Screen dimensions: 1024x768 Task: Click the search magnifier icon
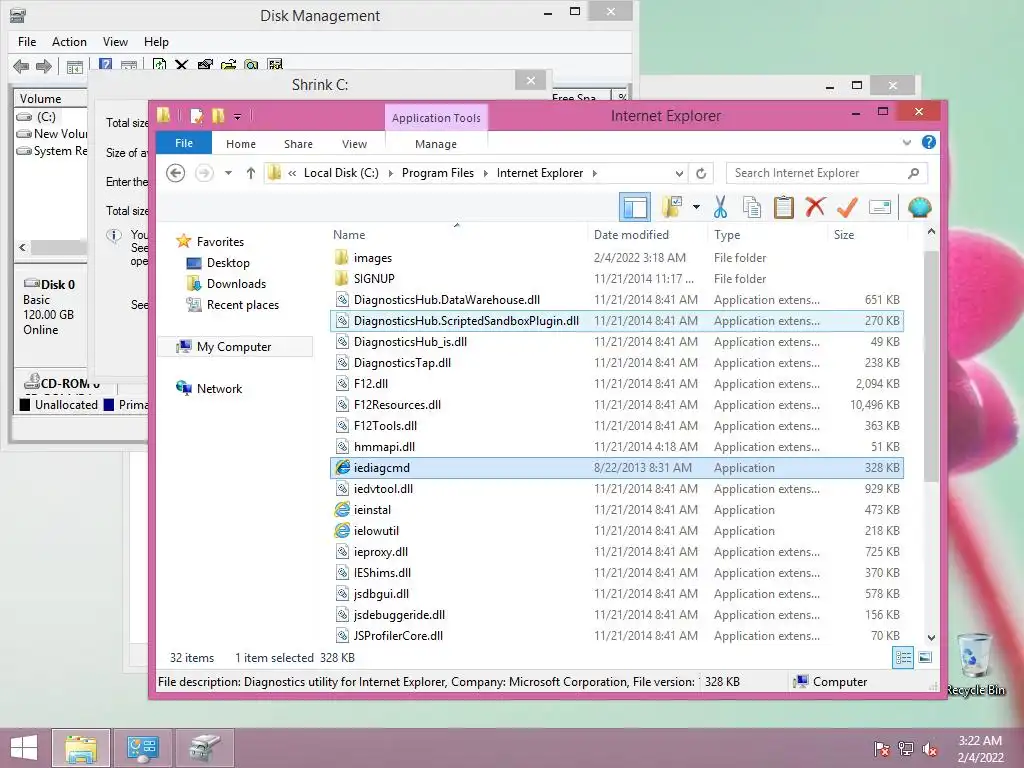click(x=914, y=173)
